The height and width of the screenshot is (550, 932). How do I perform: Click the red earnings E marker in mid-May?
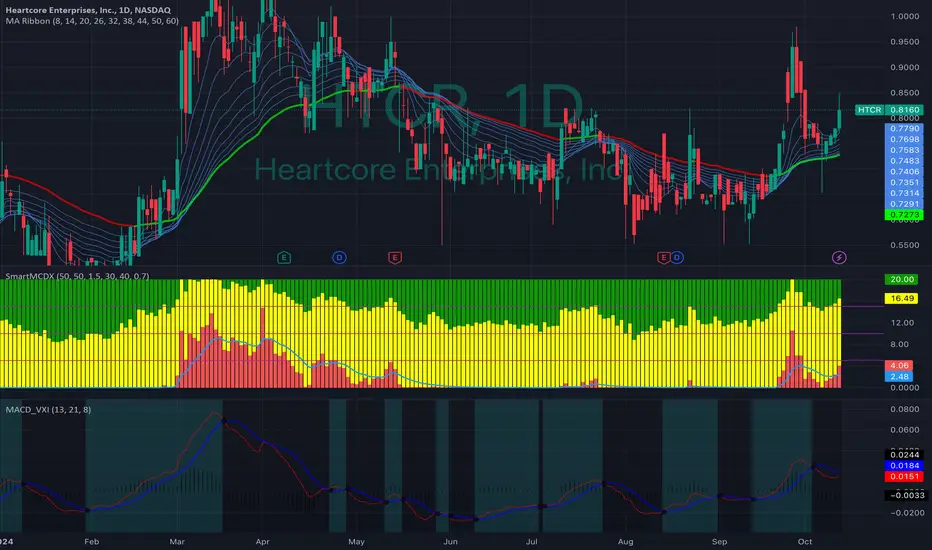[x=395, y=257]
